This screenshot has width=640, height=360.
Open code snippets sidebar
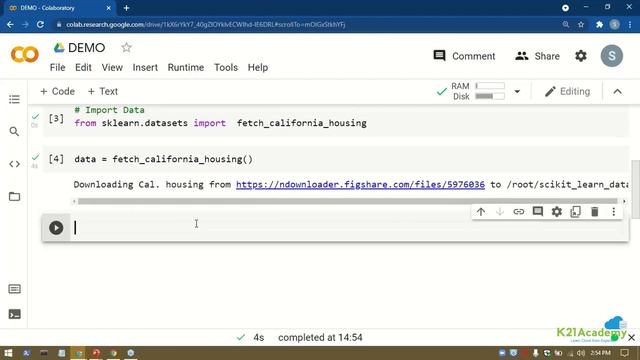(x=14, y=164)
